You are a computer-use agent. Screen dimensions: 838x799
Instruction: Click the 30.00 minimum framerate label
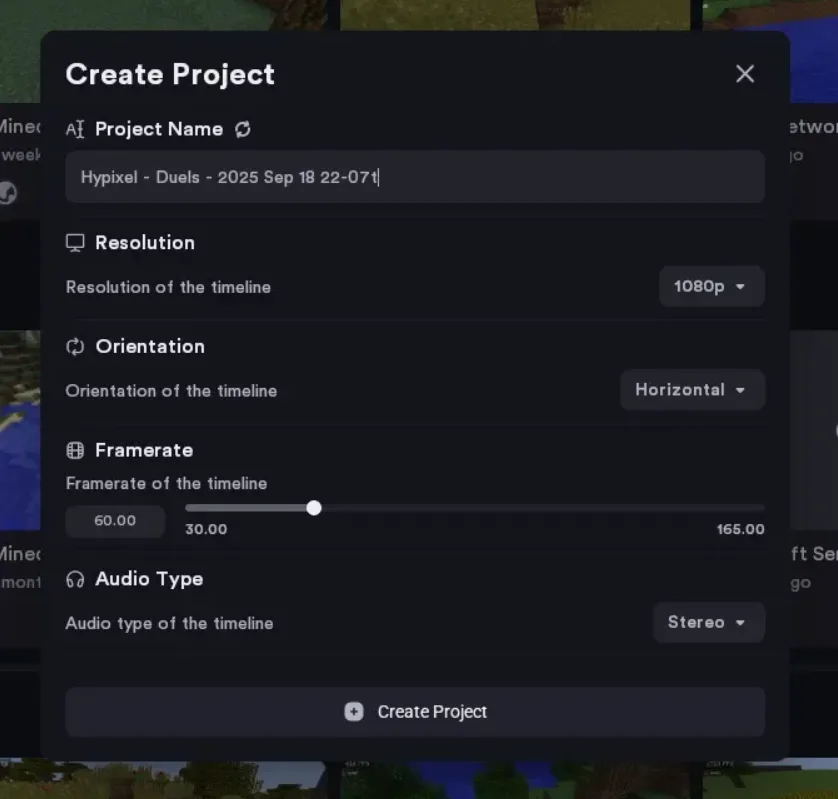tap(206, 529)
